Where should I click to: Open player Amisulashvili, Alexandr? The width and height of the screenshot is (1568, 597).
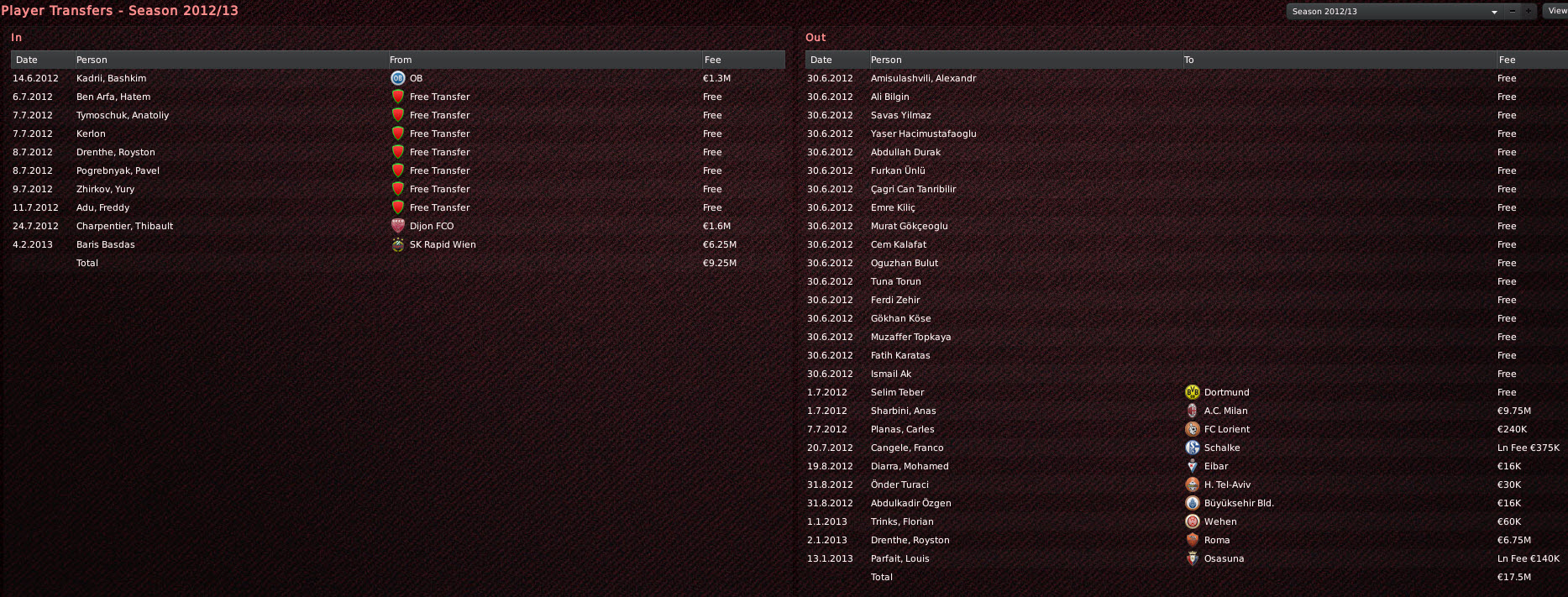click(x=923, y=78)
